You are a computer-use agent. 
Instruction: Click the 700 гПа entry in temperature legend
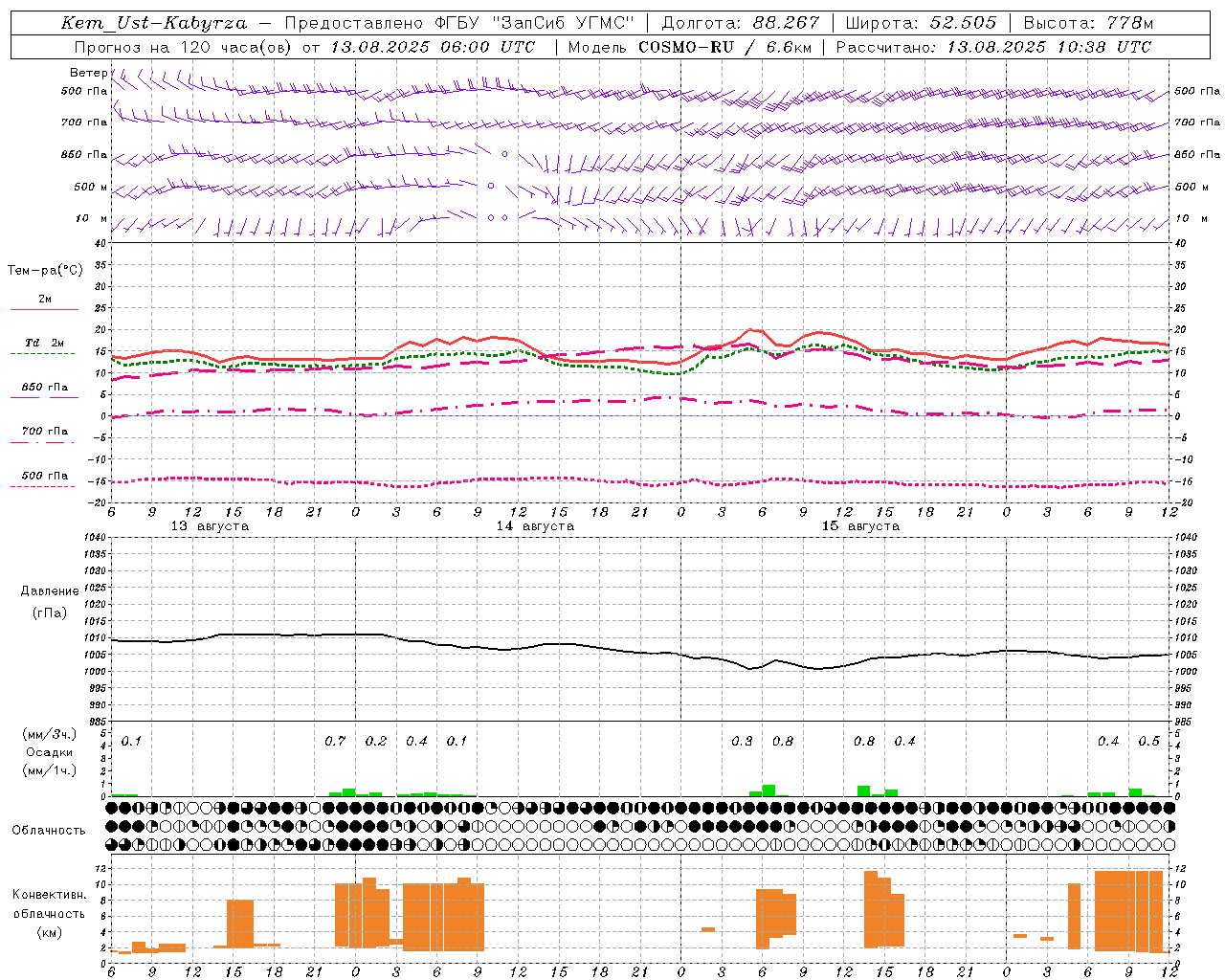45,432
